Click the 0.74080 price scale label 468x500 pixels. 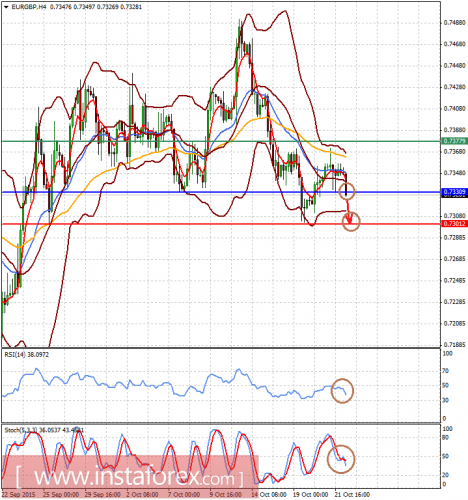click(x=455, y=109)
